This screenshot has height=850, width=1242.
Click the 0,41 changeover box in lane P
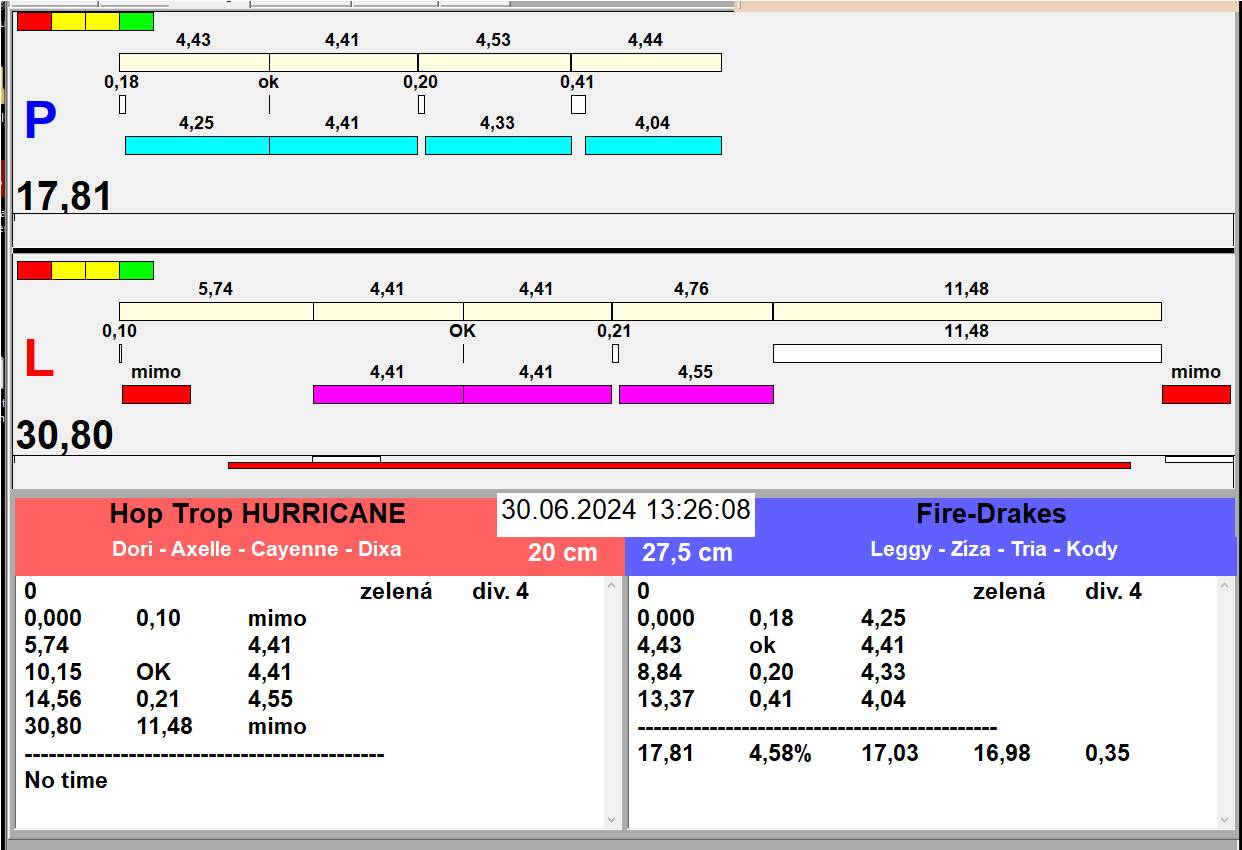click(x=578, y=104)
